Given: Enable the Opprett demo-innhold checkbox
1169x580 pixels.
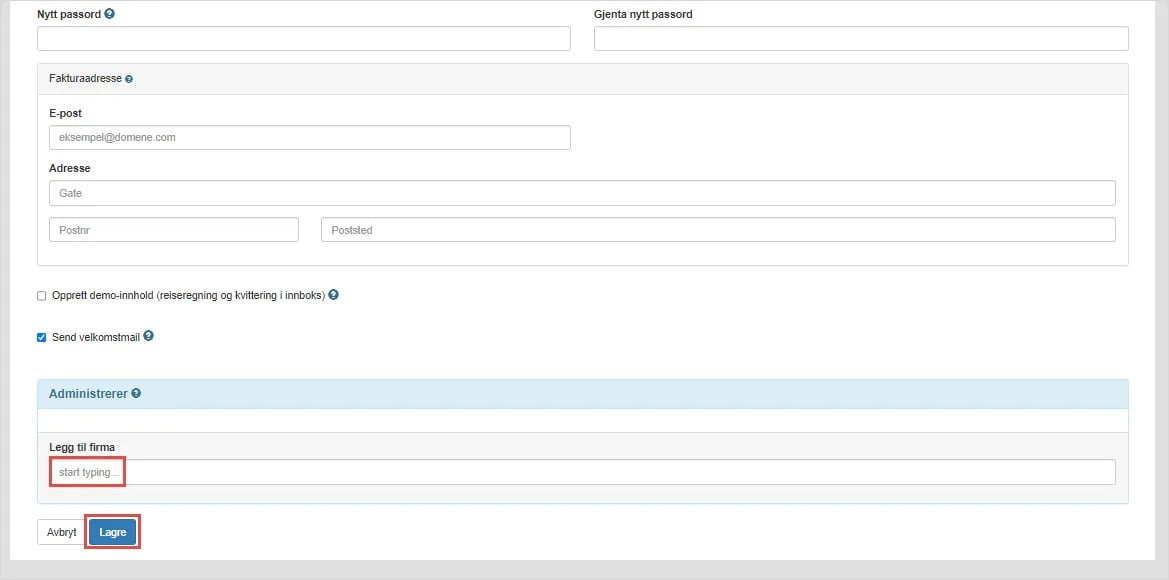Looking at the screenshot, I should tap(42, 296).
